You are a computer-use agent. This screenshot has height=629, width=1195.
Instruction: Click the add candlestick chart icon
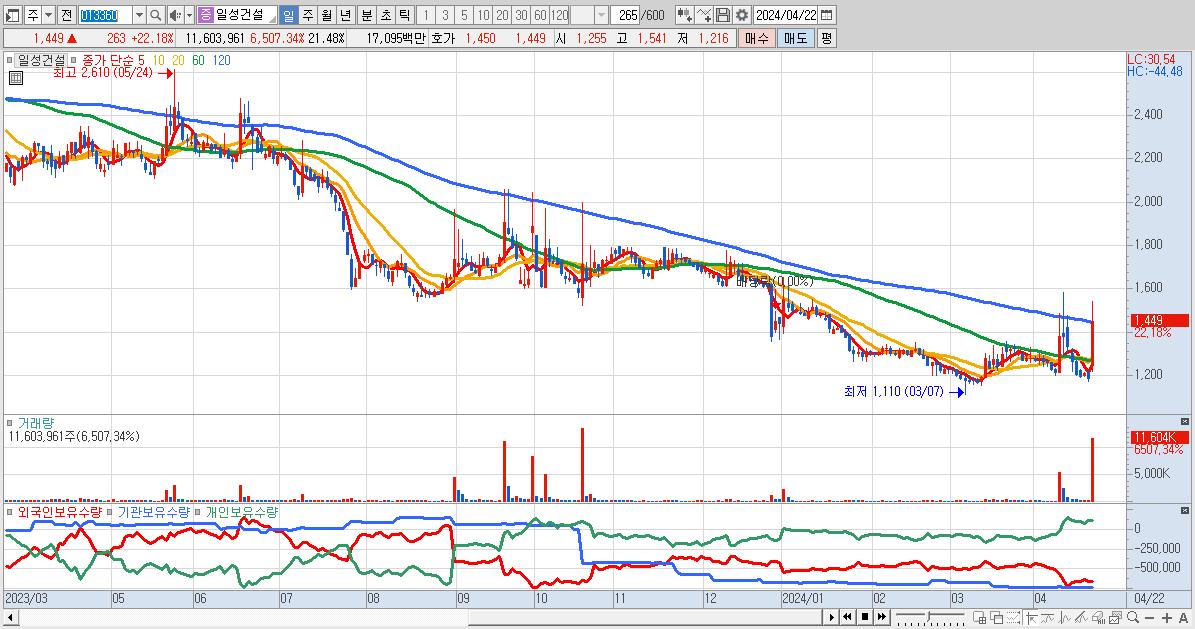click(x=684, y=14)
